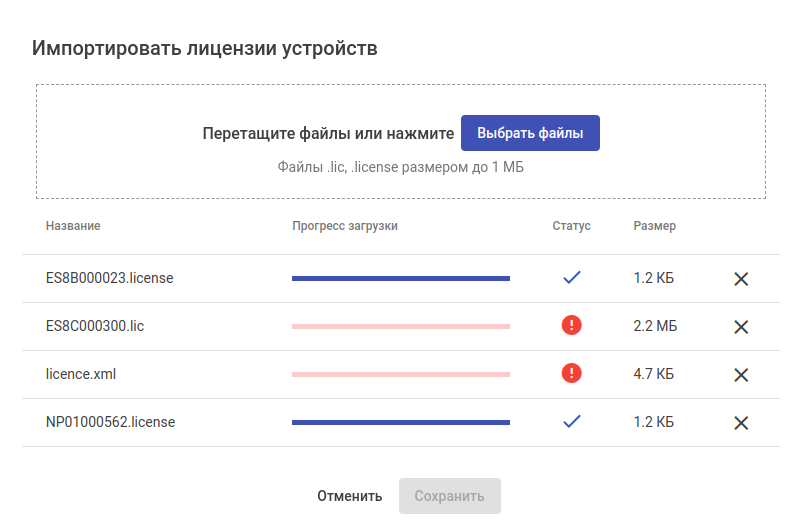Remove ES8C000300.lic from the list
This screenshot has width=802, height=526.
click(741, 327)
